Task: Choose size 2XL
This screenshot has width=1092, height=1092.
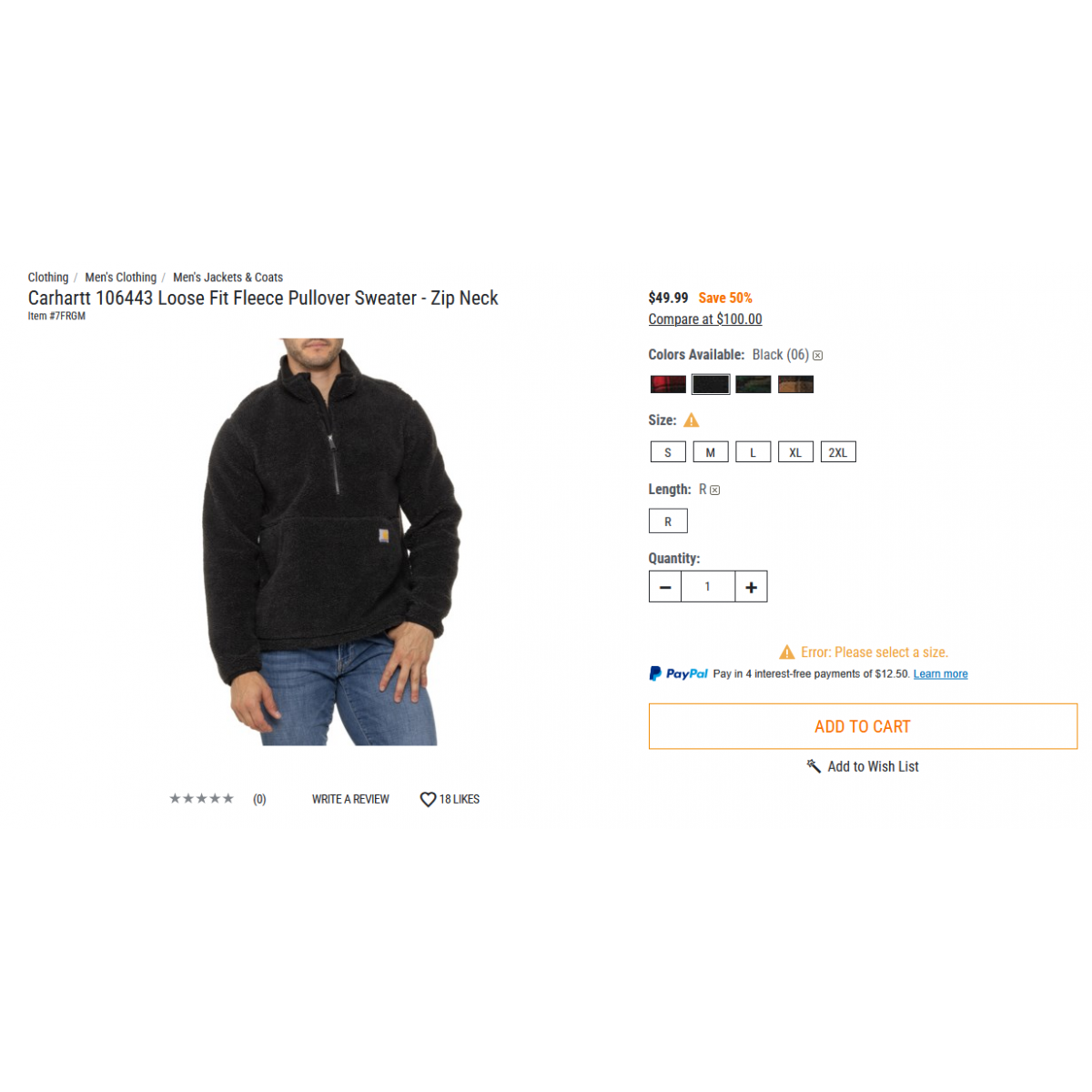Action: (x=838, y=452)
